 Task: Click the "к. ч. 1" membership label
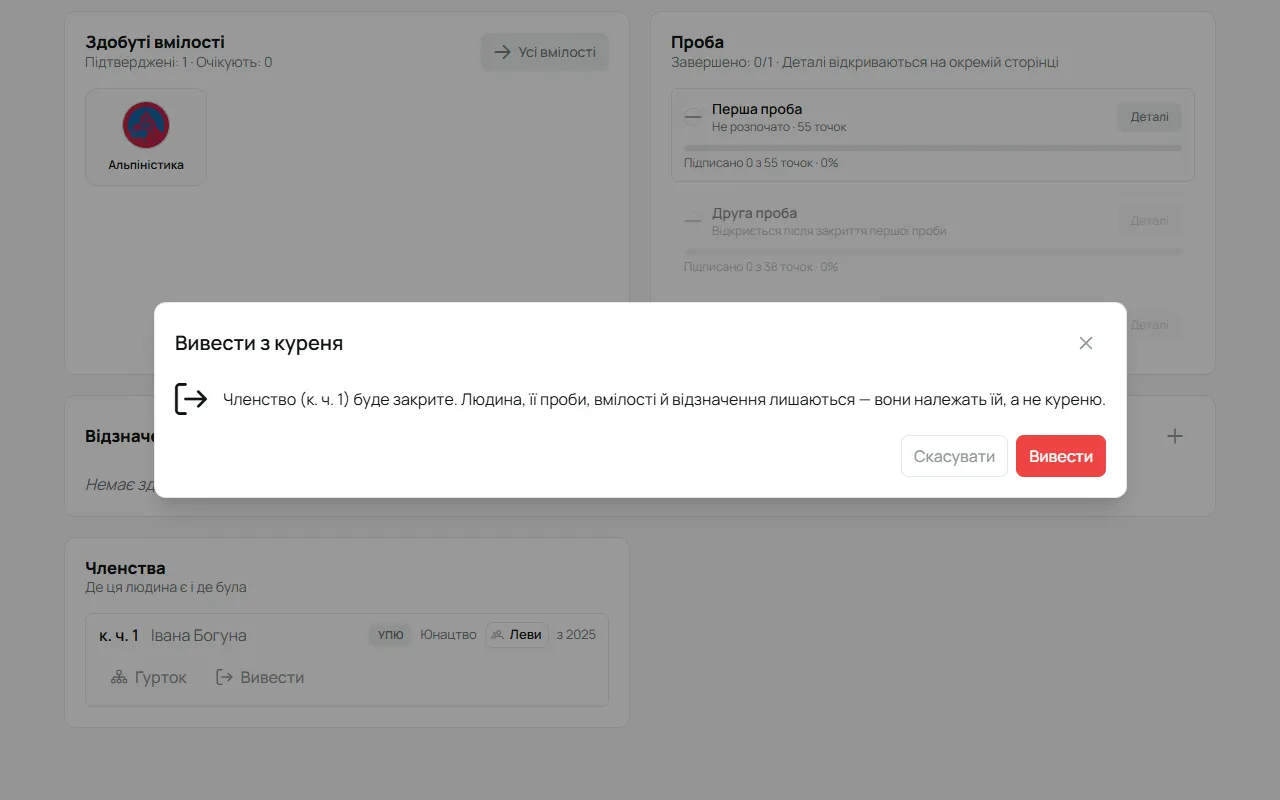pos(119,635)
